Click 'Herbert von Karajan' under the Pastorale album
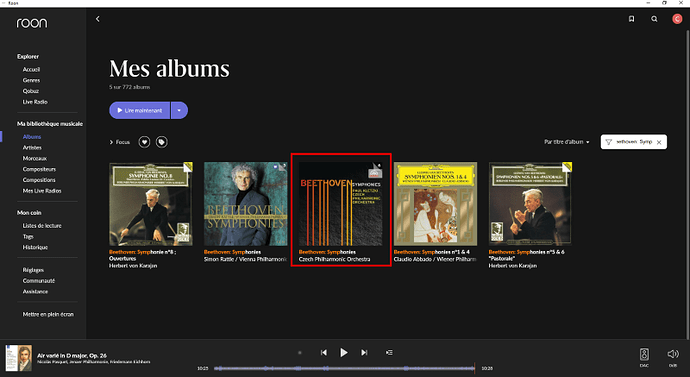Viewport: 690px width, 377px height. pos(513,266)
